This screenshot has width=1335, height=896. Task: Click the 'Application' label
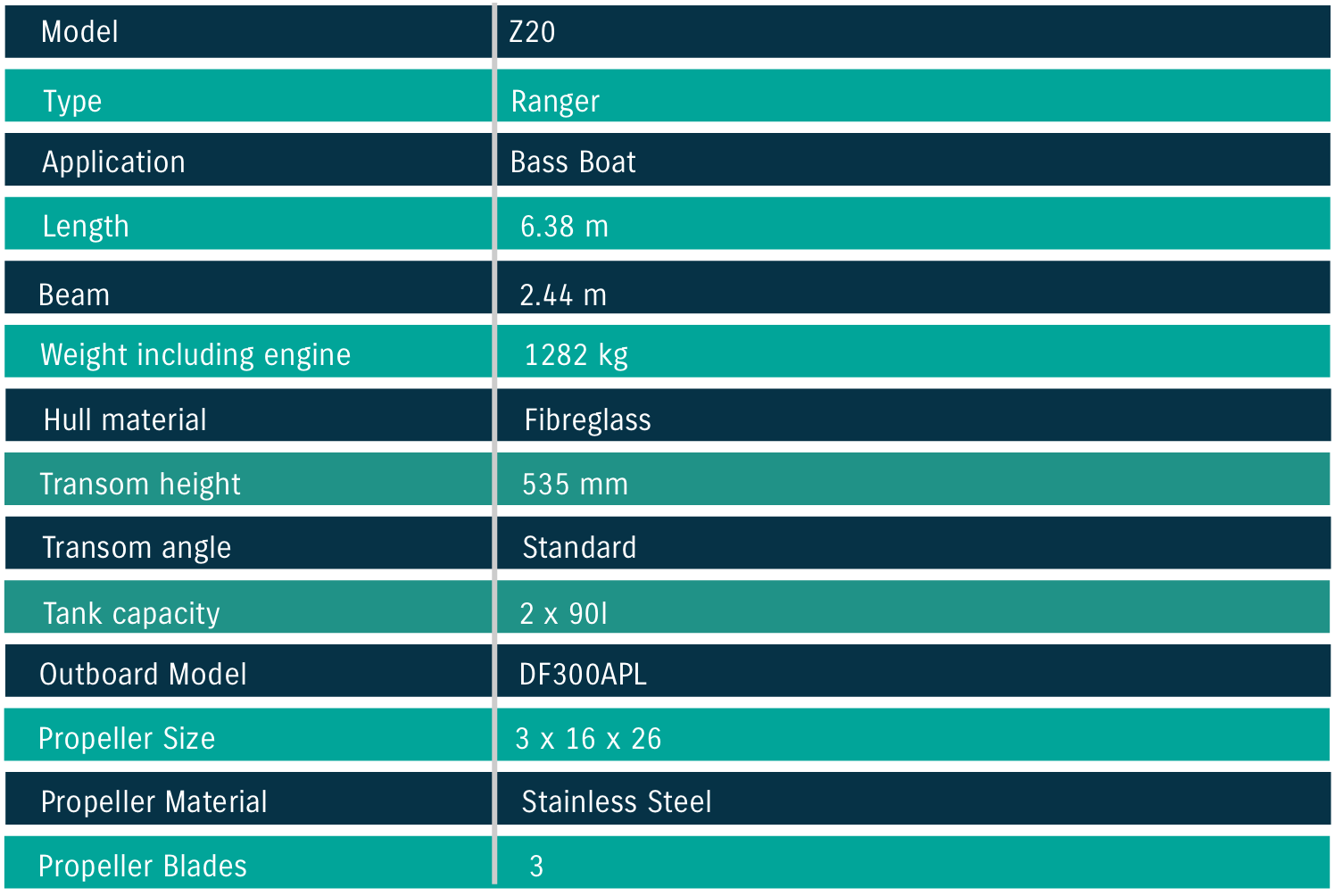coord(113,162)
